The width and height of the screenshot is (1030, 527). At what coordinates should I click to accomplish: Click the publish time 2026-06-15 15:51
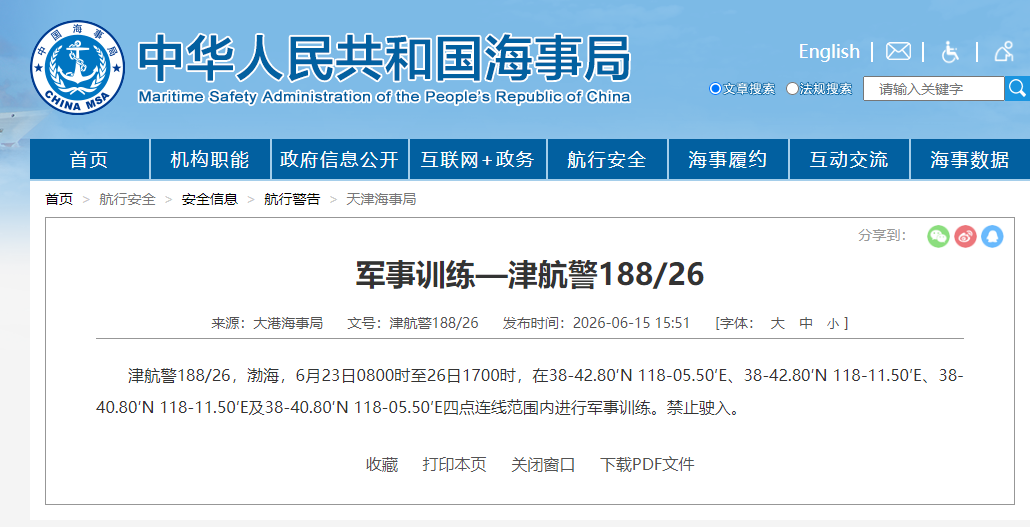coord(631,323)
